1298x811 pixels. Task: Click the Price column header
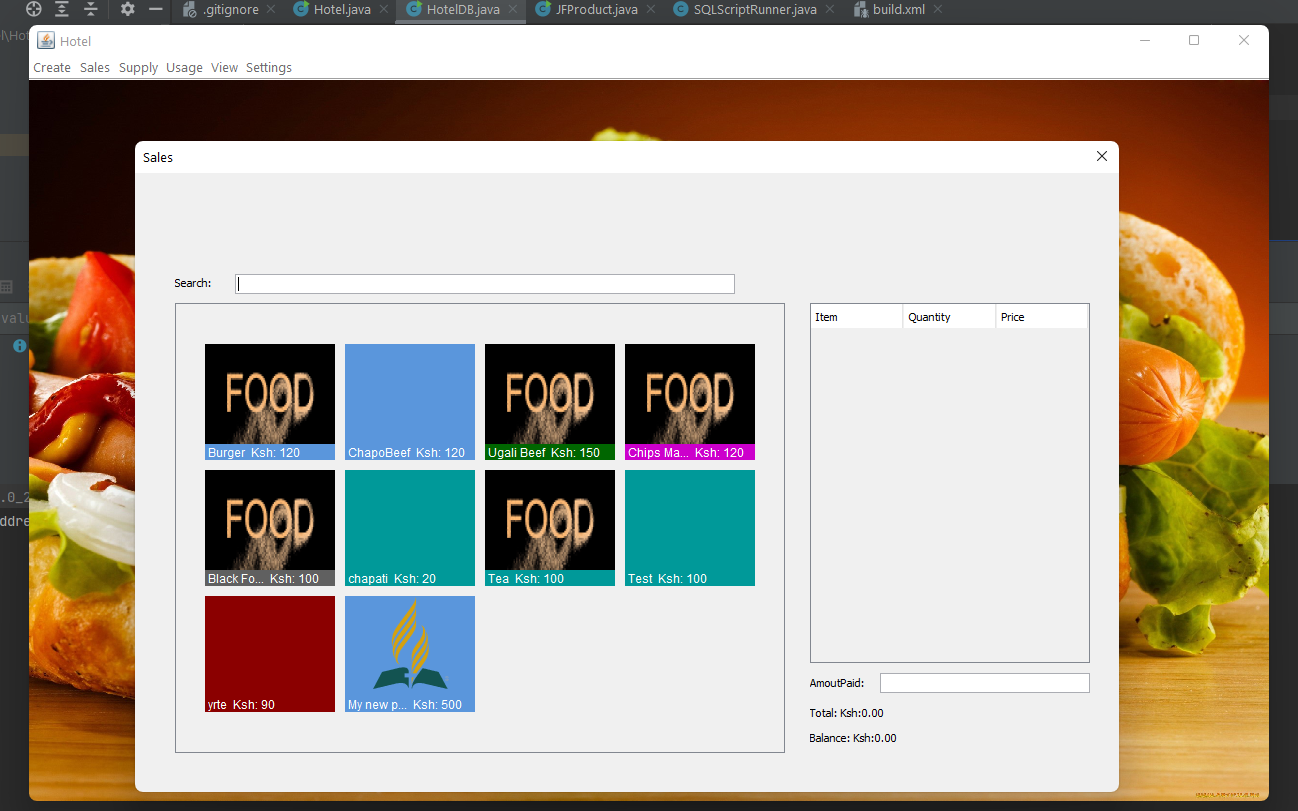1042,317
